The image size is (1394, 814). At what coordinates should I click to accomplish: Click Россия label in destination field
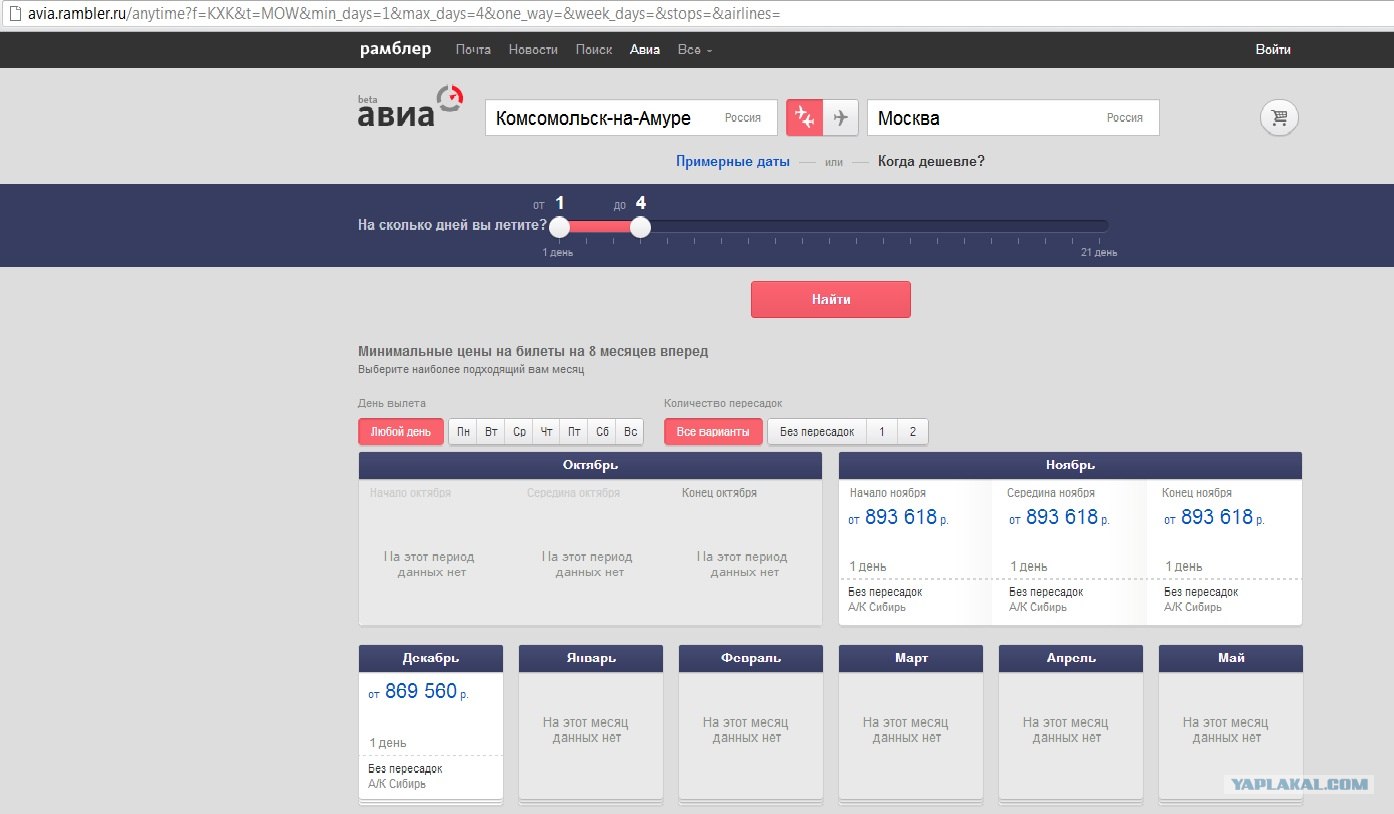pyautogui.click(x=1125, y=118)
